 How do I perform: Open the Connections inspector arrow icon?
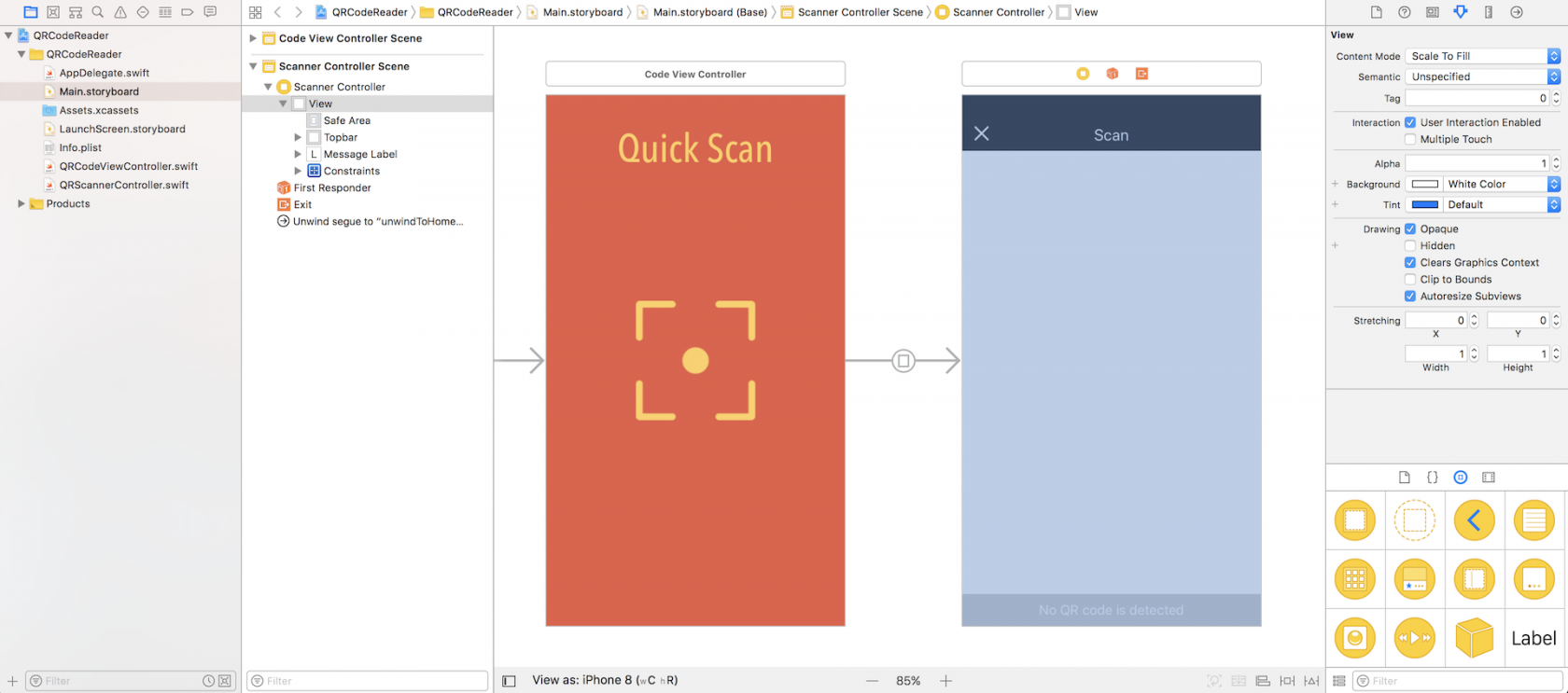point(1517,12)
